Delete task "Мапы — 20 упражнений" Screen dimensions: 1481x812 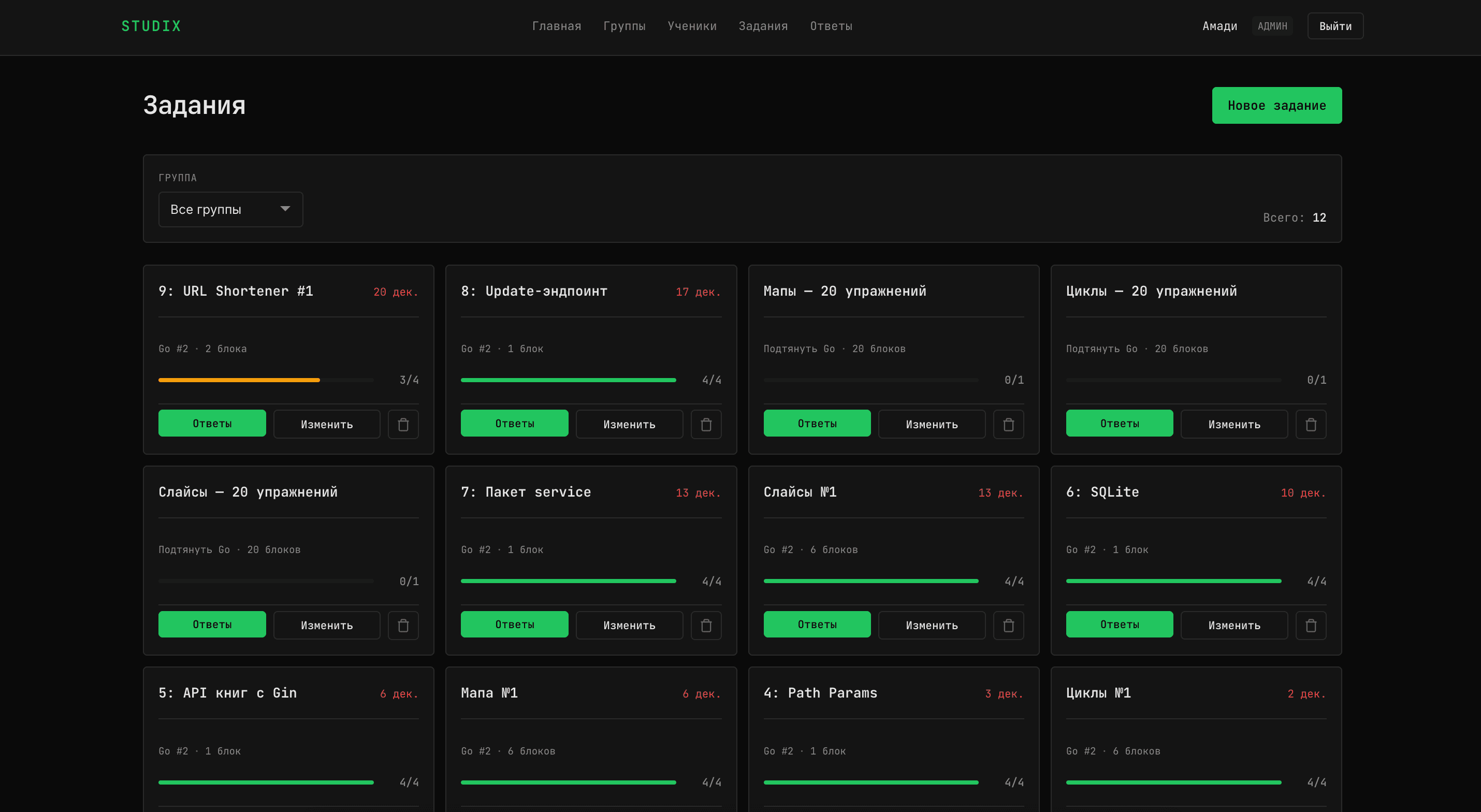1008,424
